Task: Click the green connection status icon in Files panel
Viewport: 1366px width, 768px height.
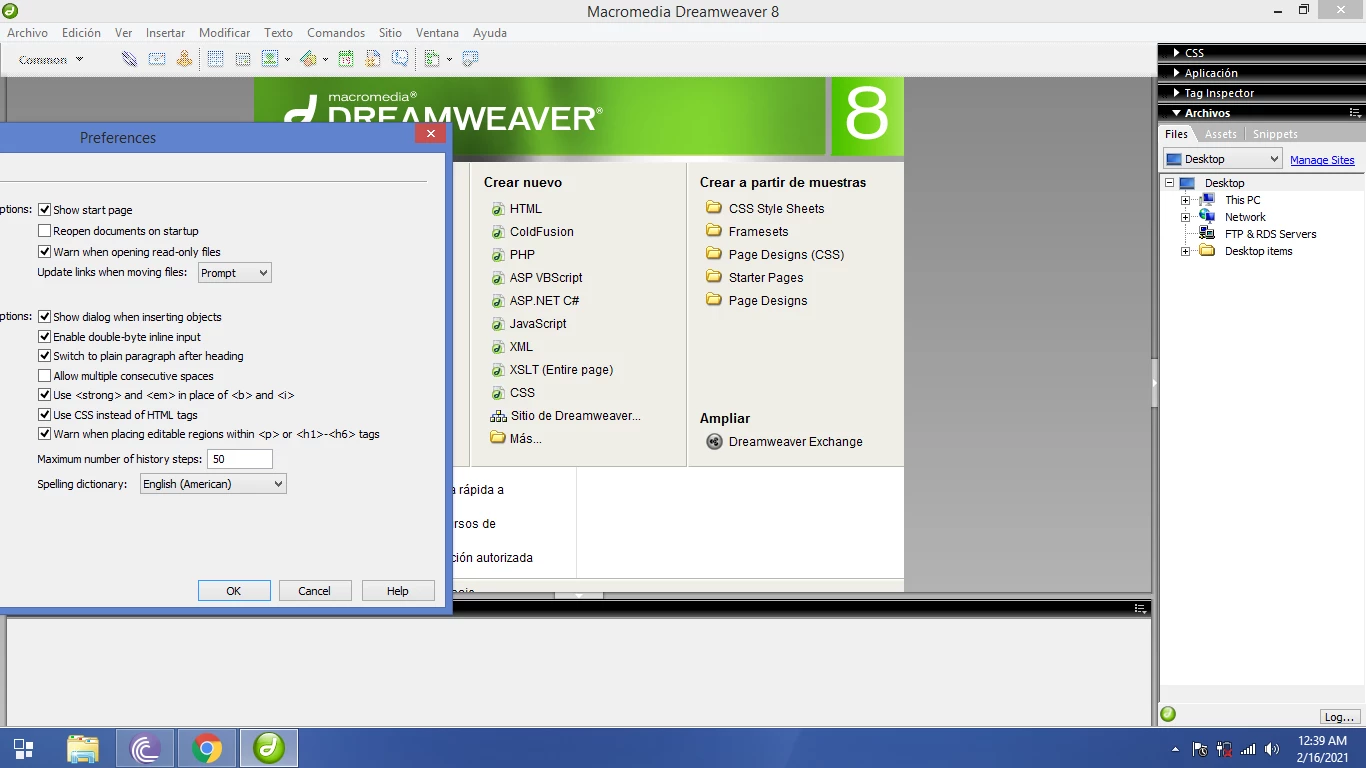Action: coord(1168,714)
